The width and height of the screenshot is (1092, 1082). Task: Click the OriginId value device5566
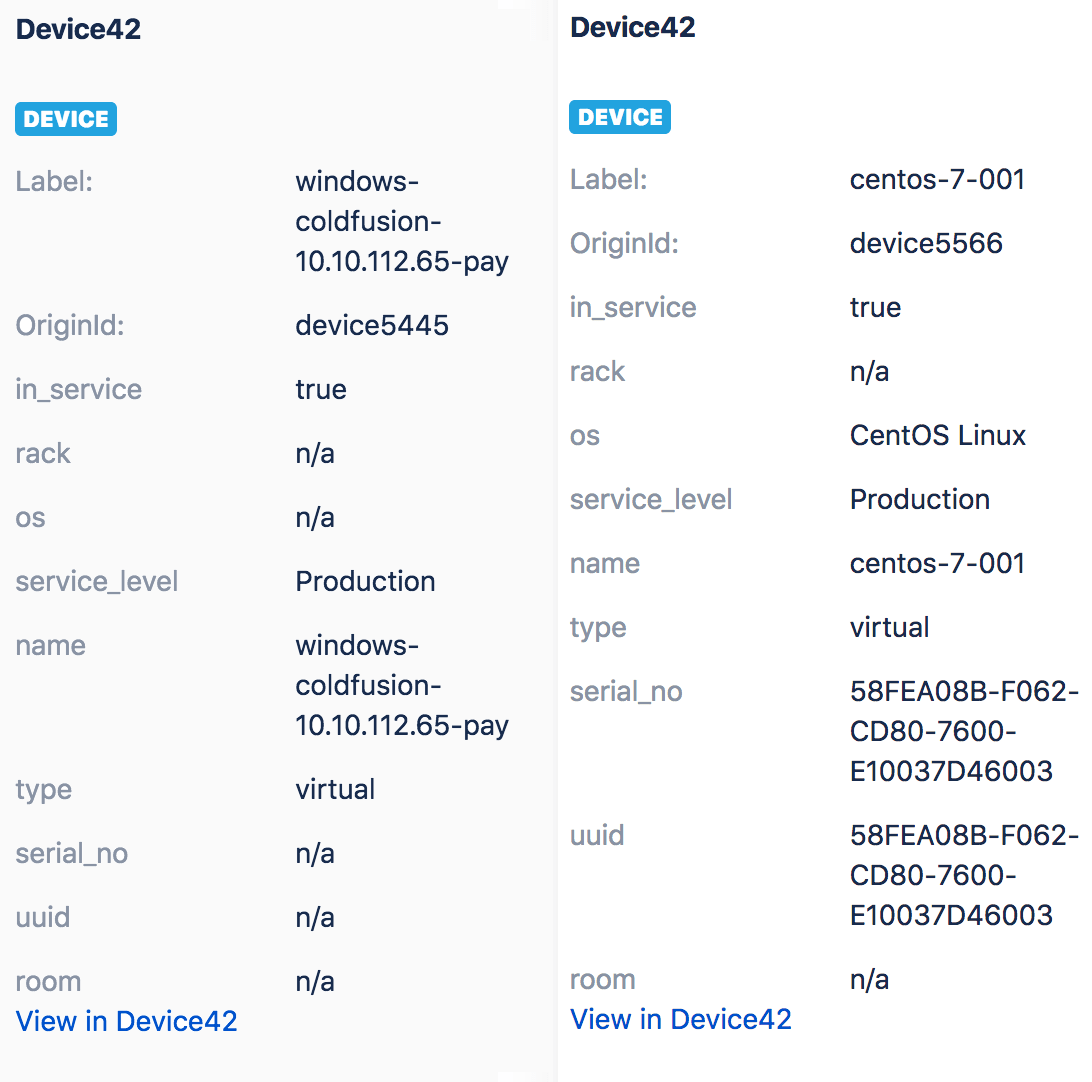926,243
